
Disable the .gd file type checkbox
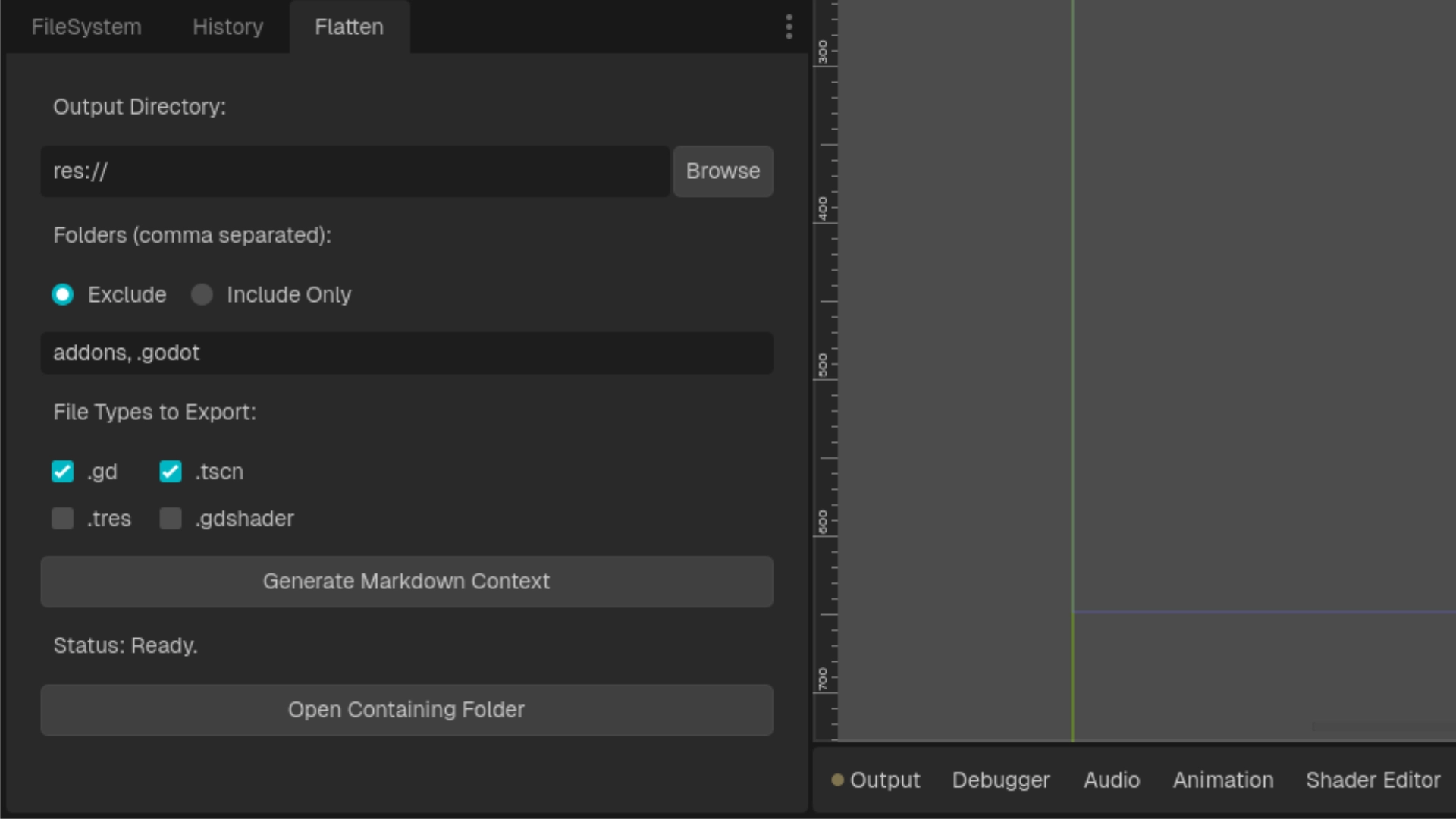point(63,471)
